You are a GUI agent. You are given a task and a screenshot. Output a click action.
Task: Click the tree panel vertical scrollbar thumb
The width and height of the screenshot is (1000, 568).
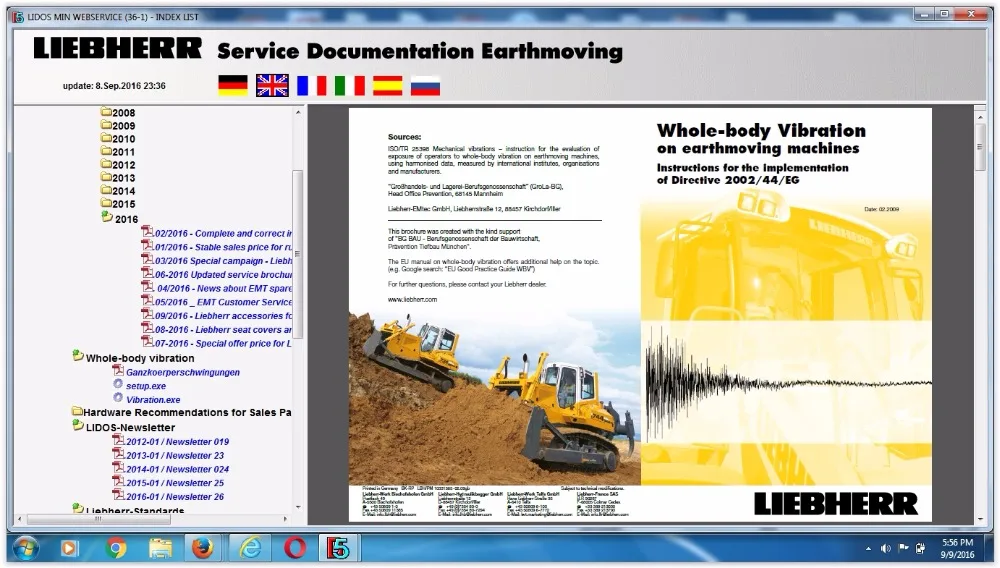(298, 254)
